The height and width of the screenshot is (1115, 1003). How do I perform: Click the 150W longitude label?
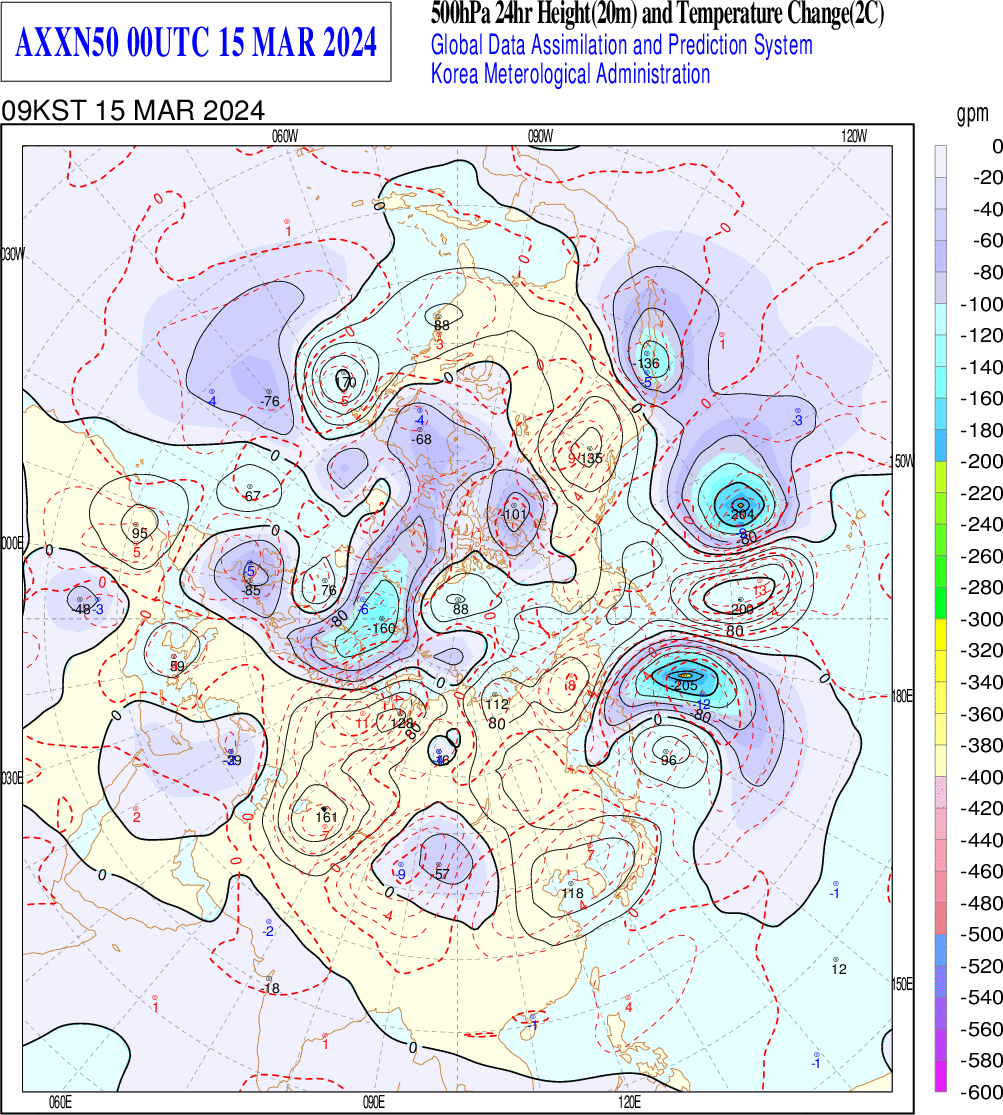pos(903,462)
